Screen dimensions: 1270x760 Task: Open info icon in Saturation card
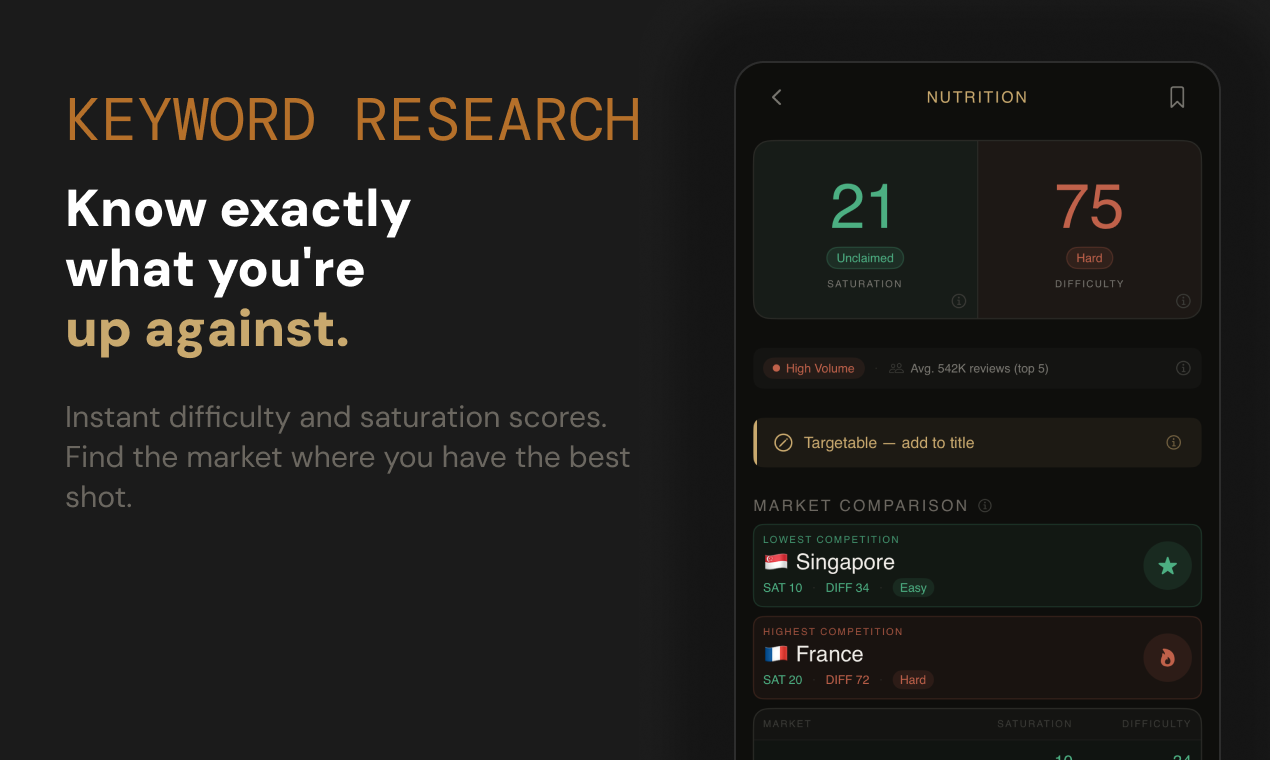point(958,301)
